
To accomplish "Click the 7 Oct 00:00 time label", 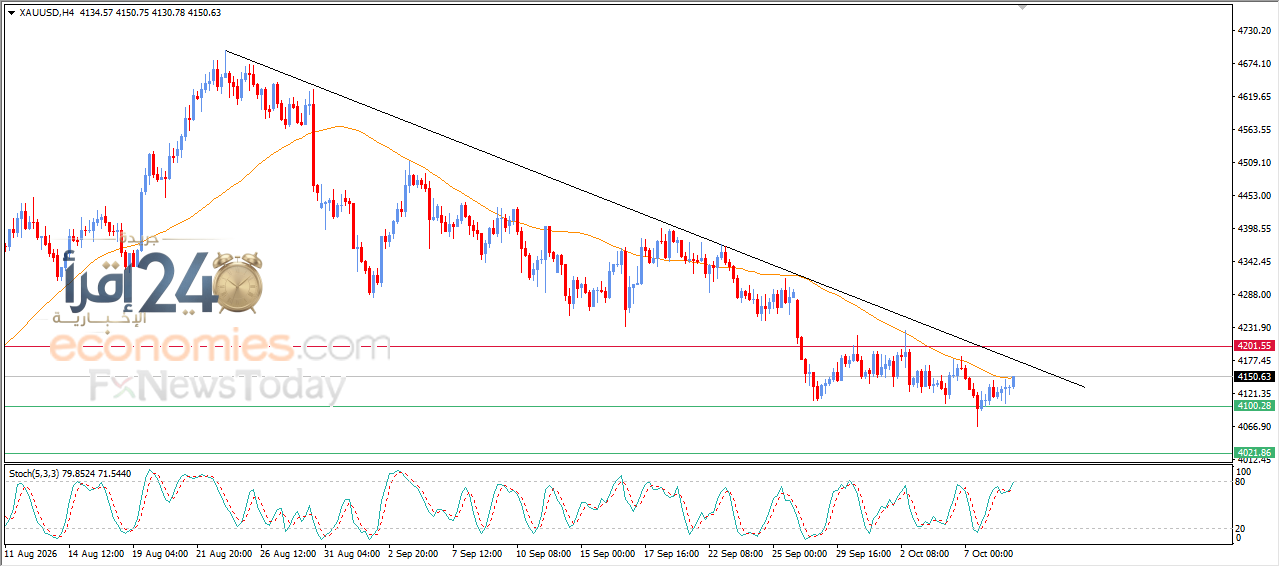I will 988,552.
